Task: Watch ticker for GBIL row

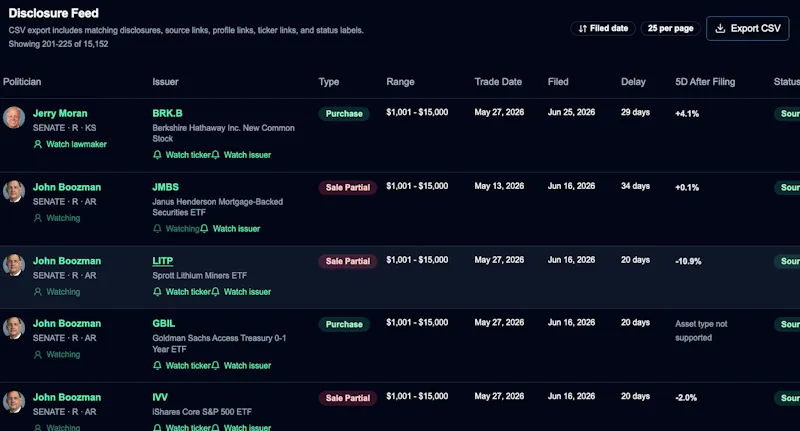Action: (182, 366)
